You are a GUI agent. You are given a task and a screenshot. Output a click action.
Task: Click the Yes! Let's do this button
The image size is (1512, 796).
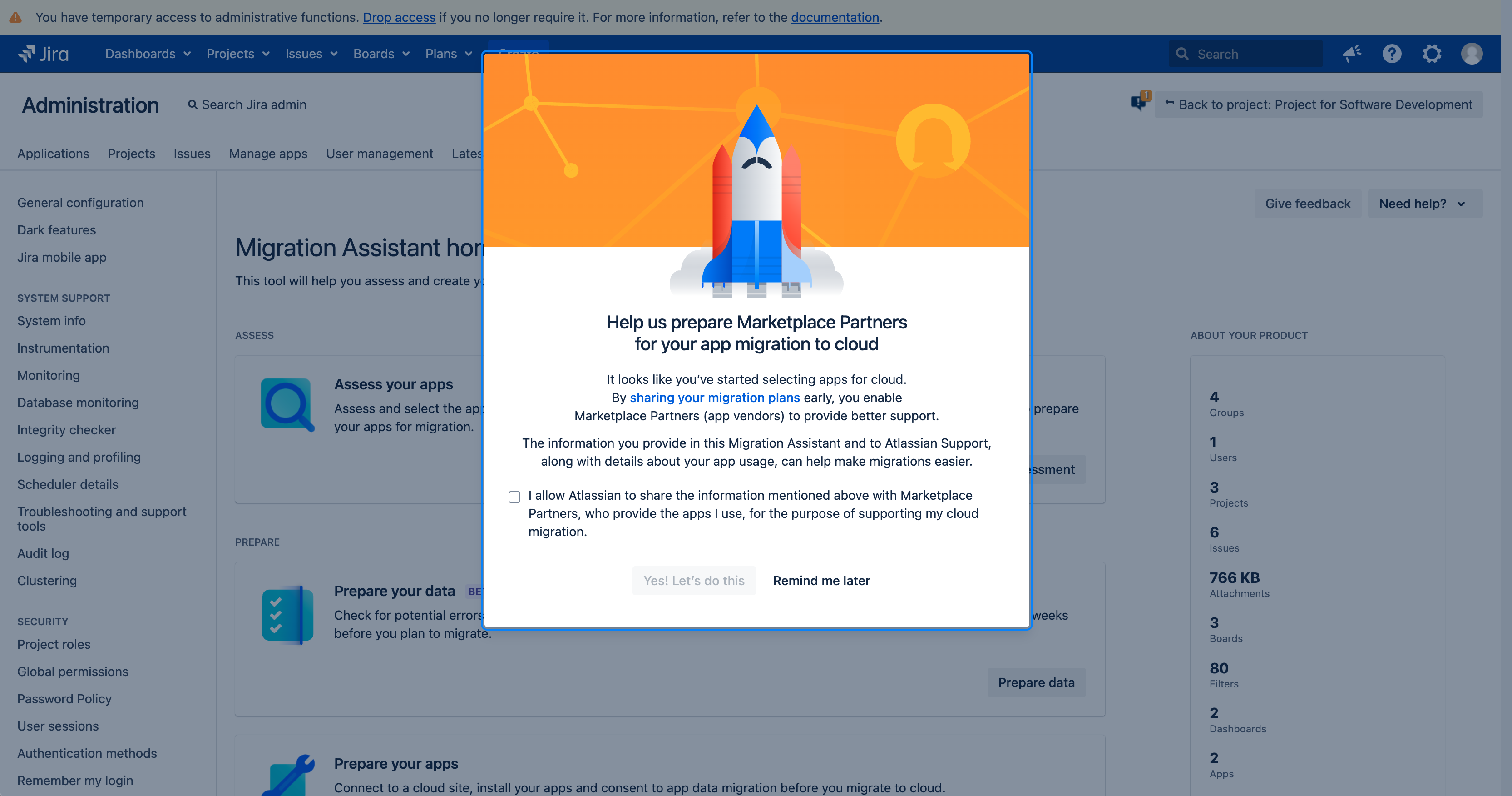694,580
